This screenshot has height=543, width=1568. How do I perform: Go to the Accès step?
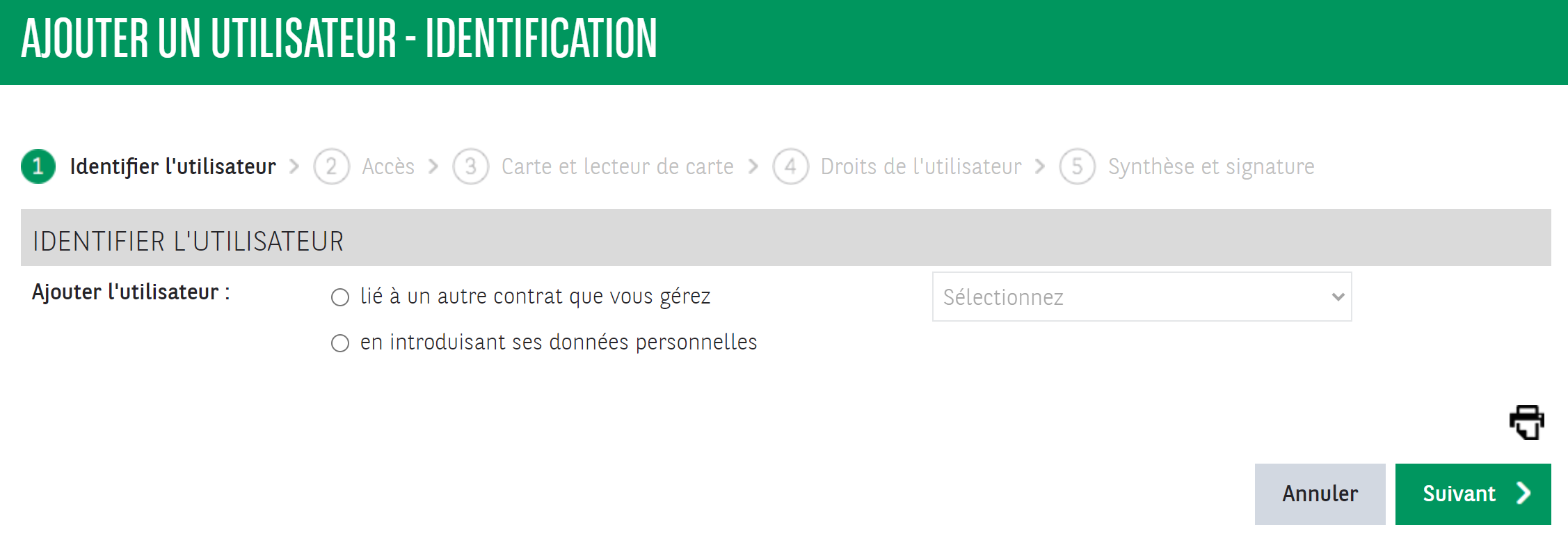[388, 166]
